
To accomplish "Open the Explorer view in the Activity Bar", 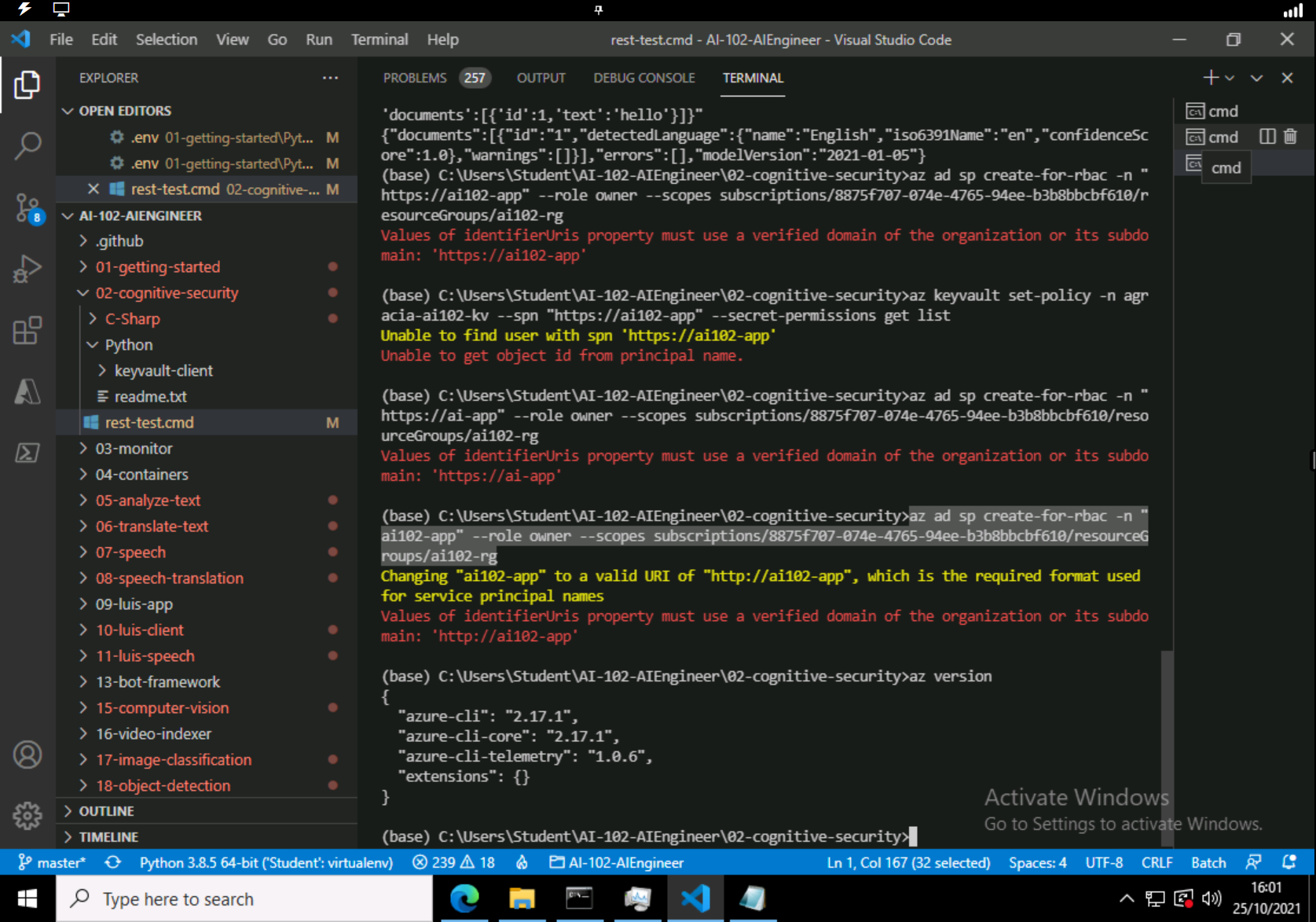I will click(x=27, y=85).
